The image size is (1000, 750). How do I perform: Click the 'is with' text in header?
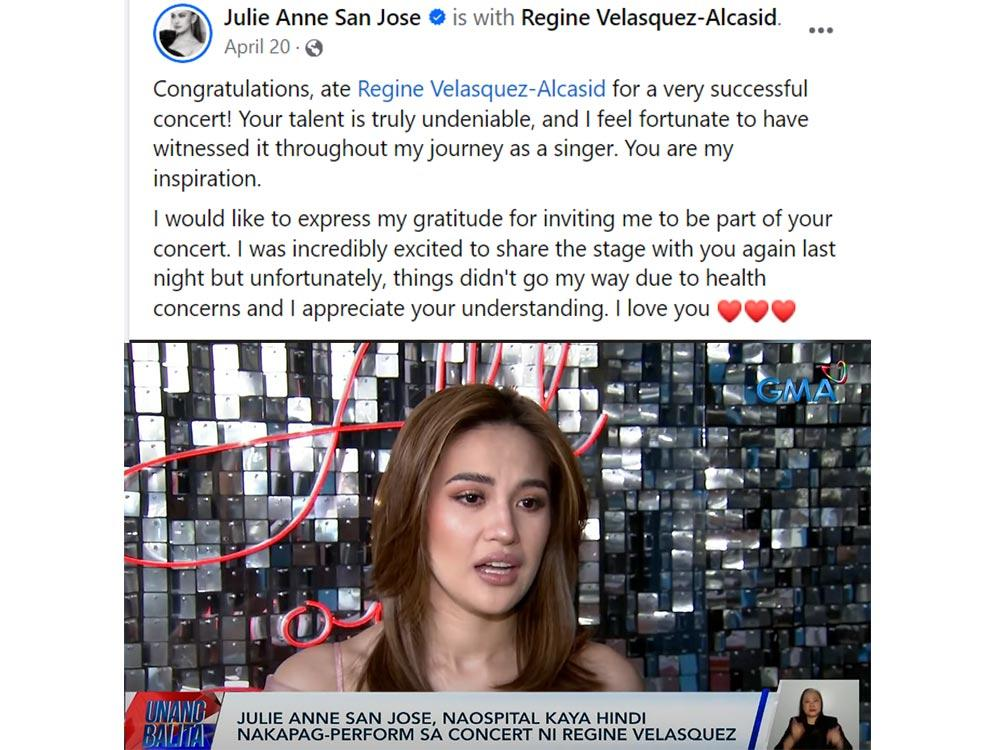[x=483, y=18]
